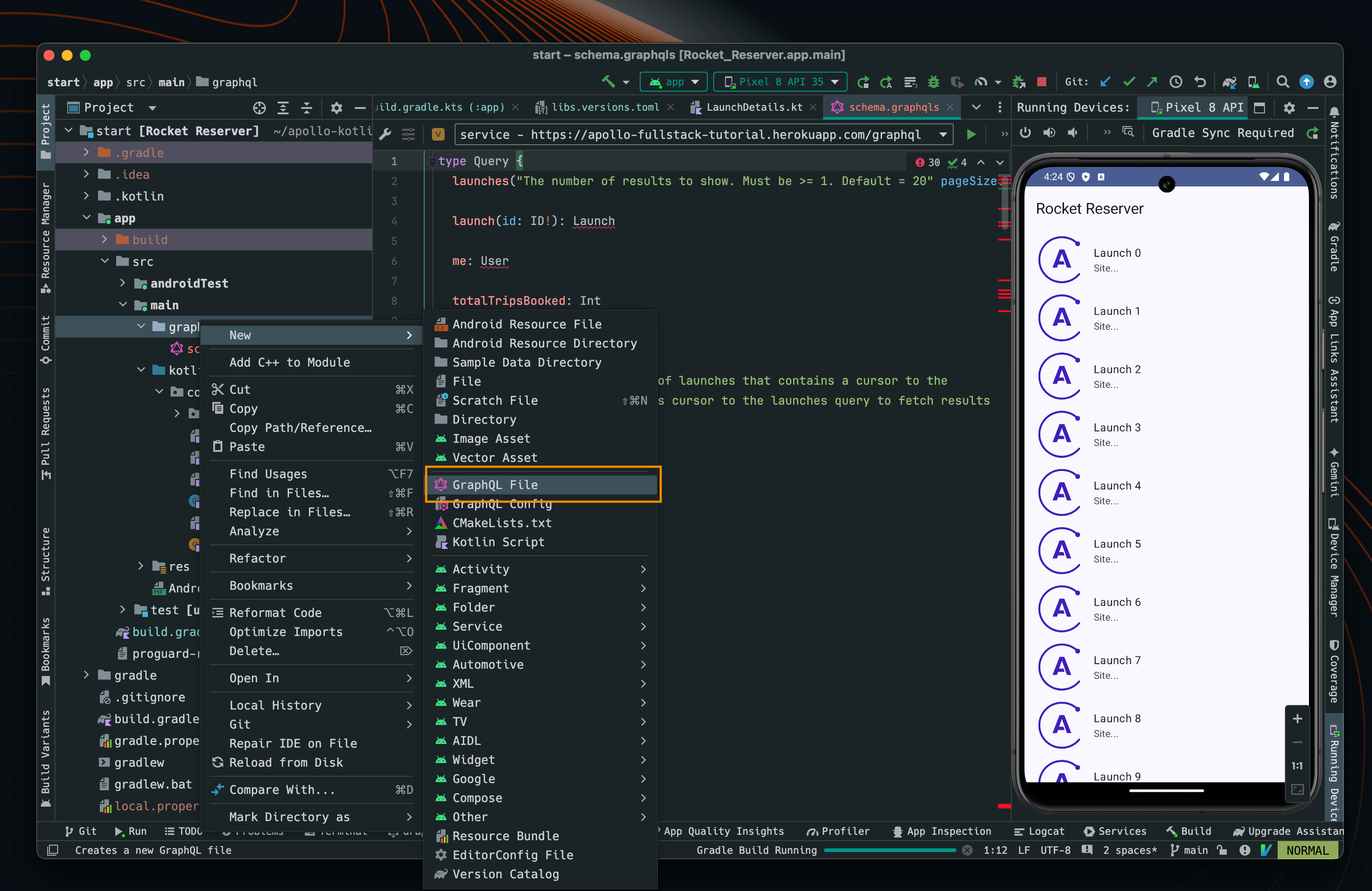
Task: Open the app run configuration dropdown
Action: click(x=674, y=82)
